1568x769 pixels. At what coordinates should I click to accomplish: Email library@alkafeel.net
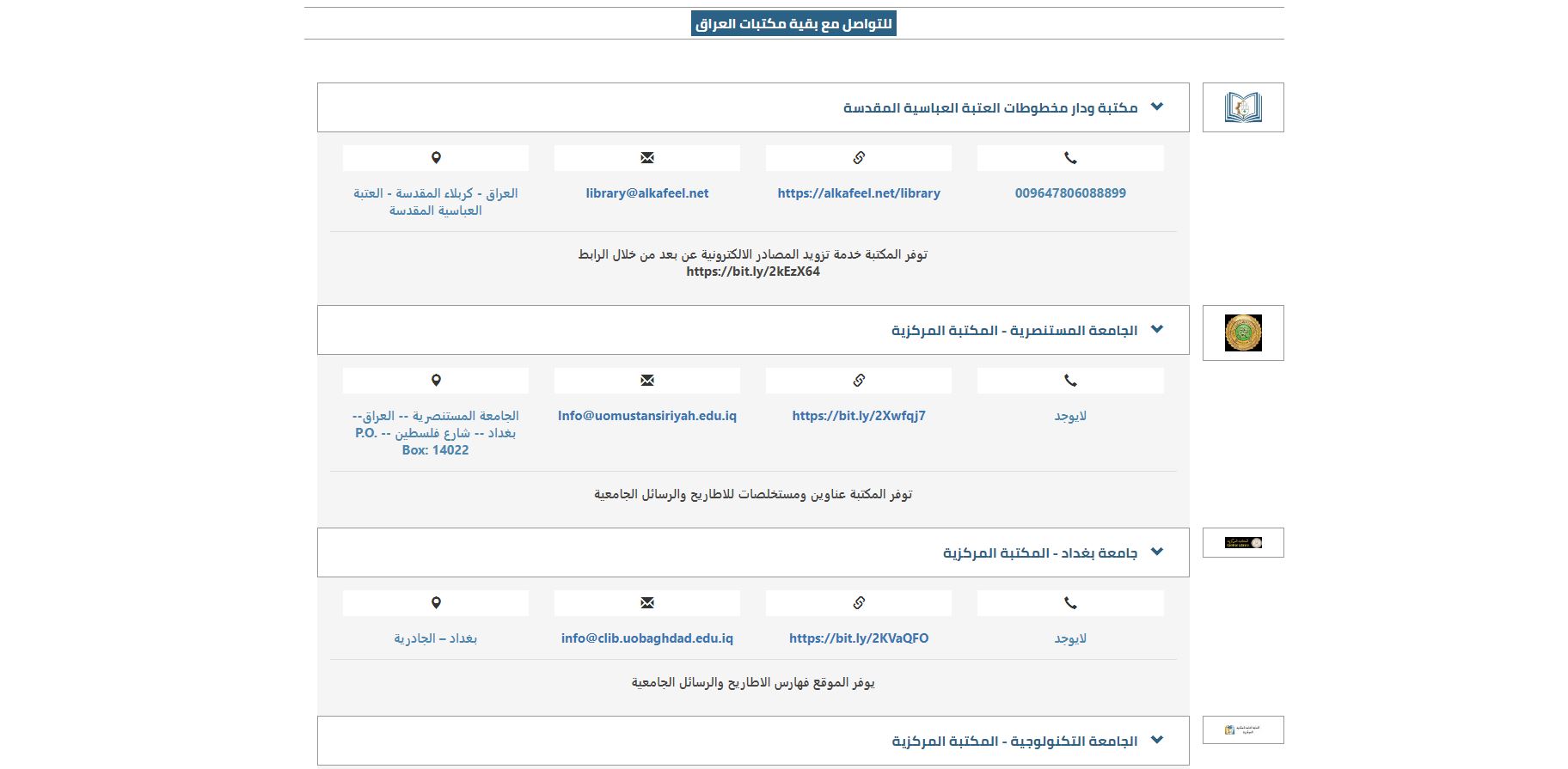647,193
